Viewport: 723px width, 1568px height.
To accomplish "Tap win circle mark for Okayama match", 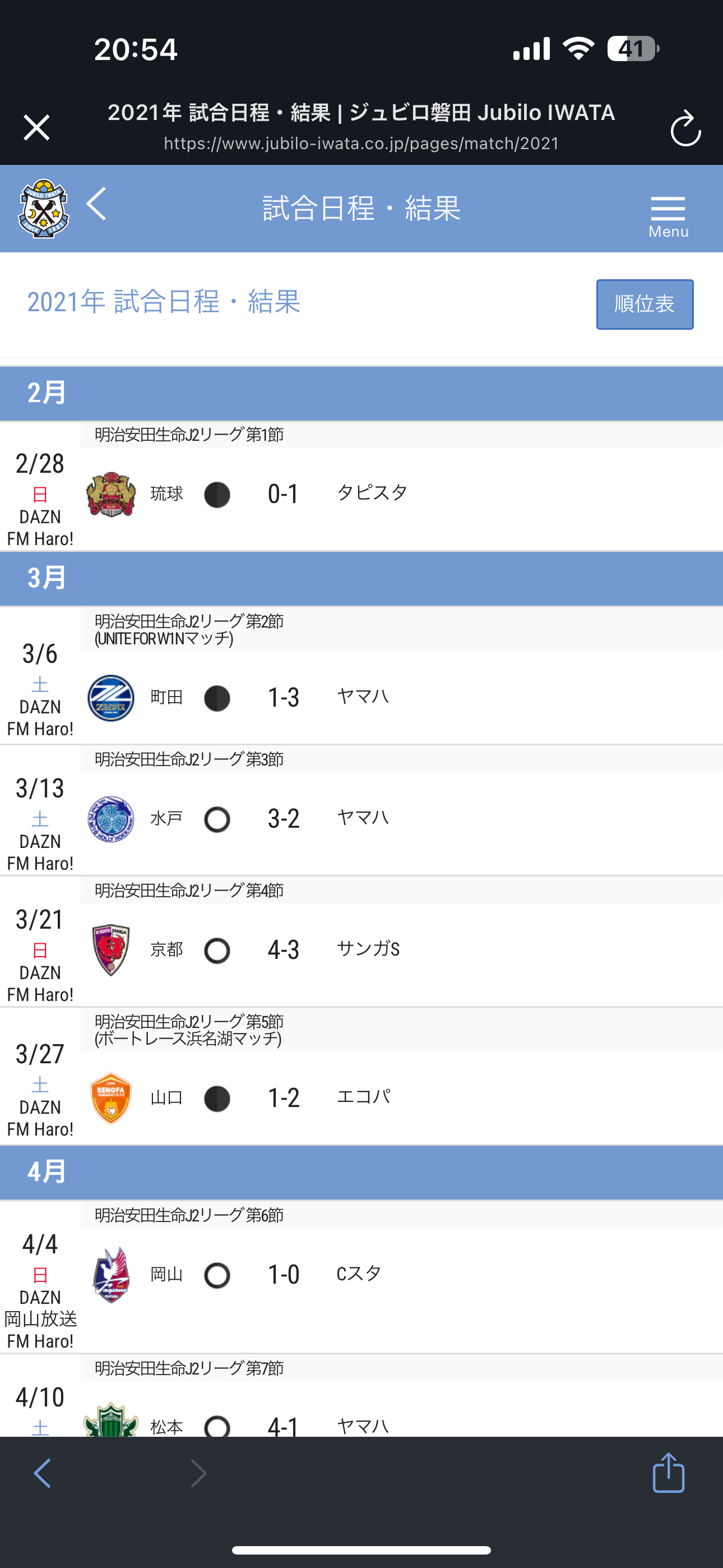I will [217, 1275].
